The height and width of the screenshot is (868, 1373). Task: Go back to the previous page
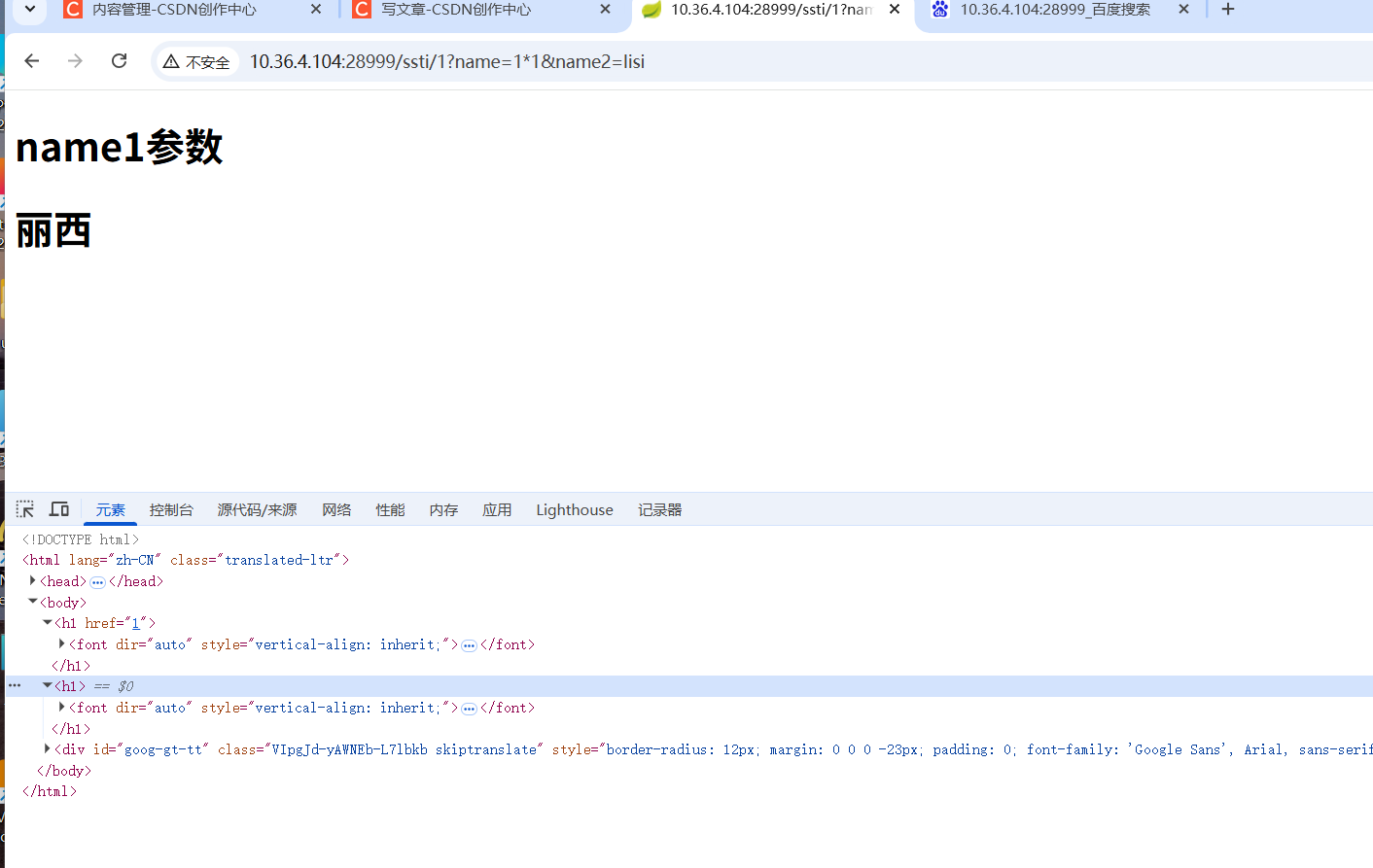(31, 61)
